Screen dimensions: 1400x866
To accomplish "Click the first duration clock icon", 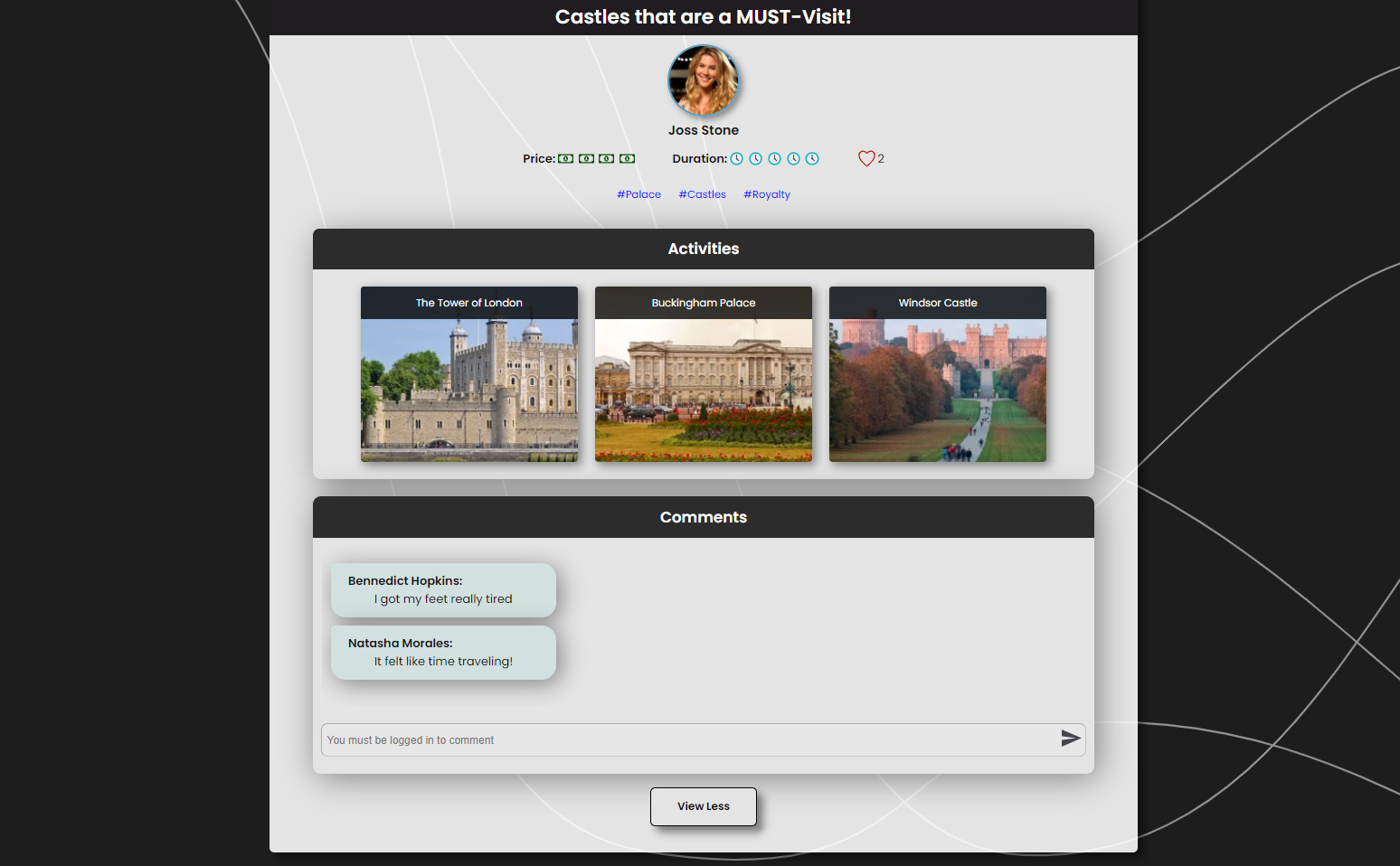I will (x=736, y=159).
